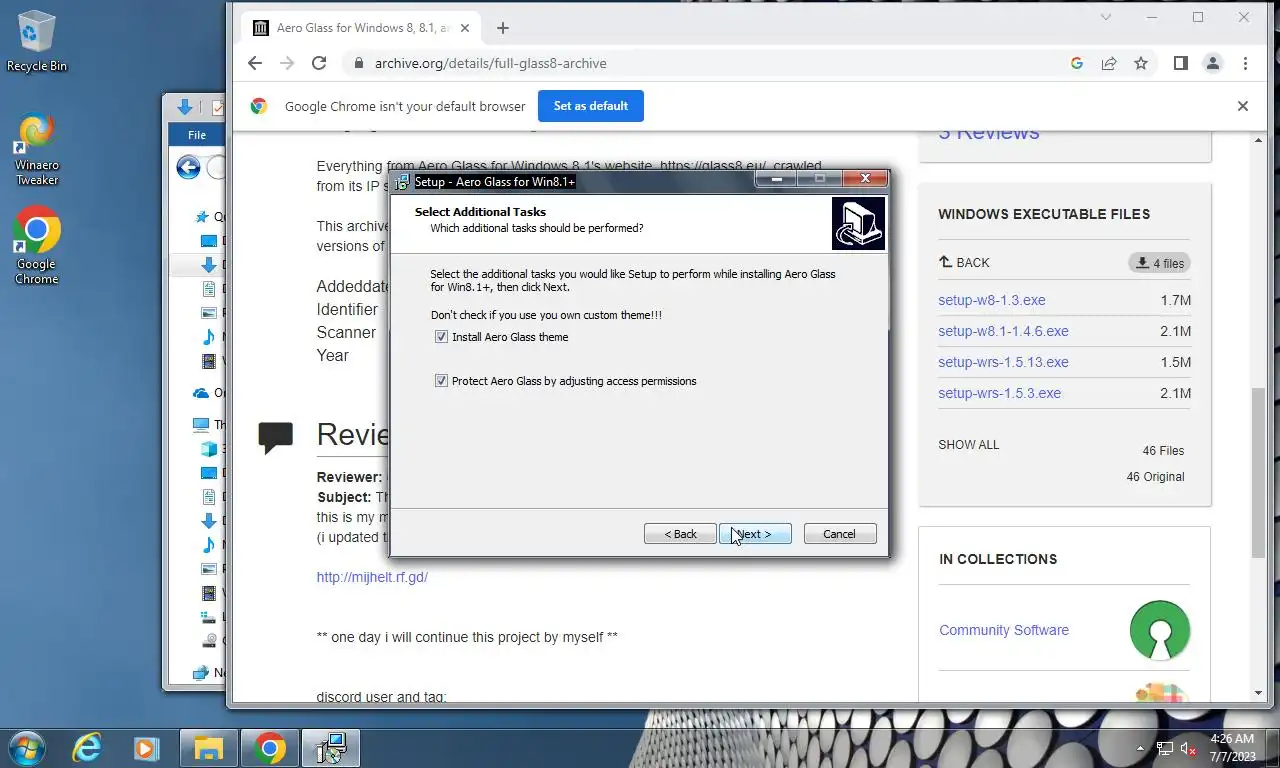Image resolution: width=1280 pixels, height=768 pixels.
Task: Click the Community Software green logo
Action: tap(1160, 630)
